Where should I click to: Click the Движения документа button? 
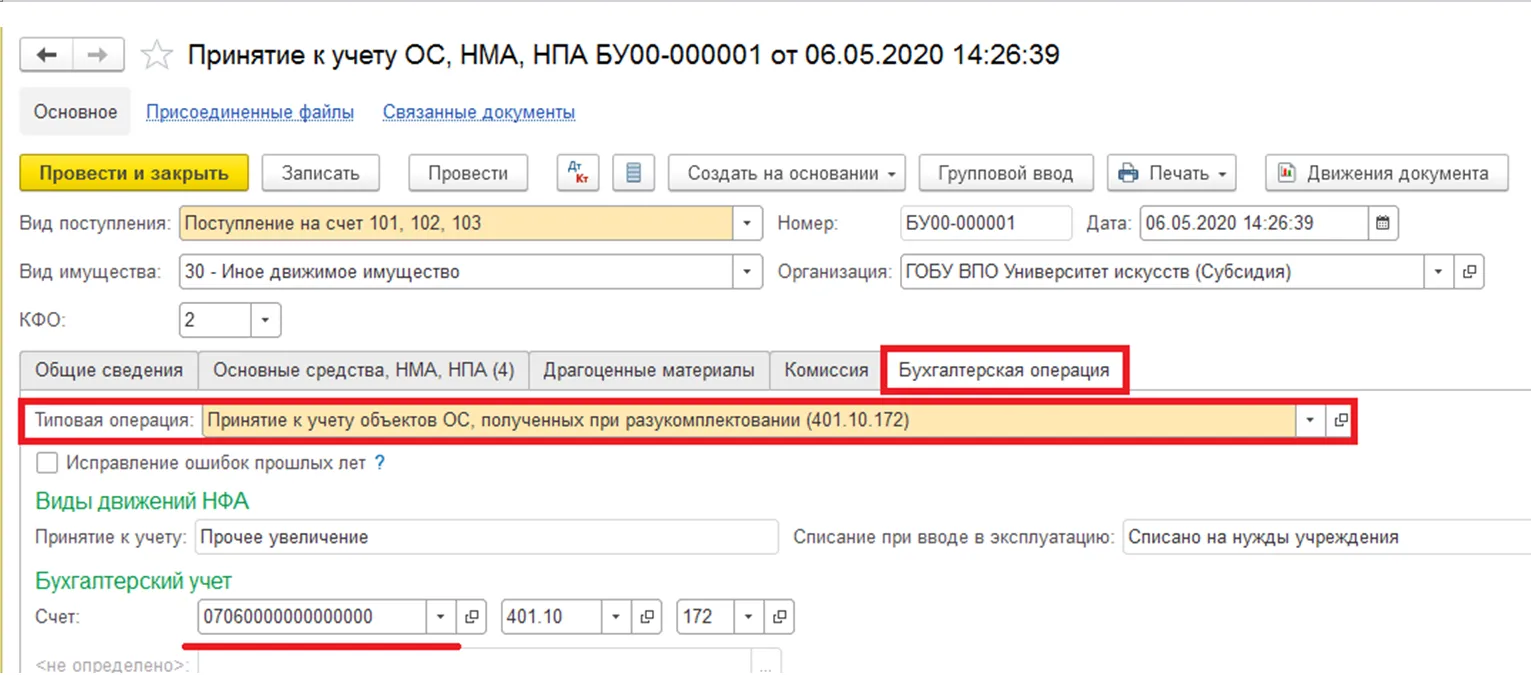1386,173
